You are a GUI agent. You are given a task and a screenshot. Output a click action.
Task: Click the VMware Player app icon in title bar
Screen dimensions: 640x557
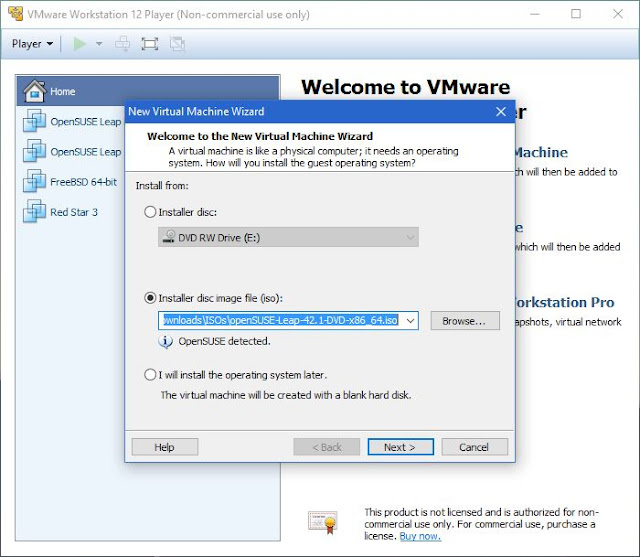(16, 13)
